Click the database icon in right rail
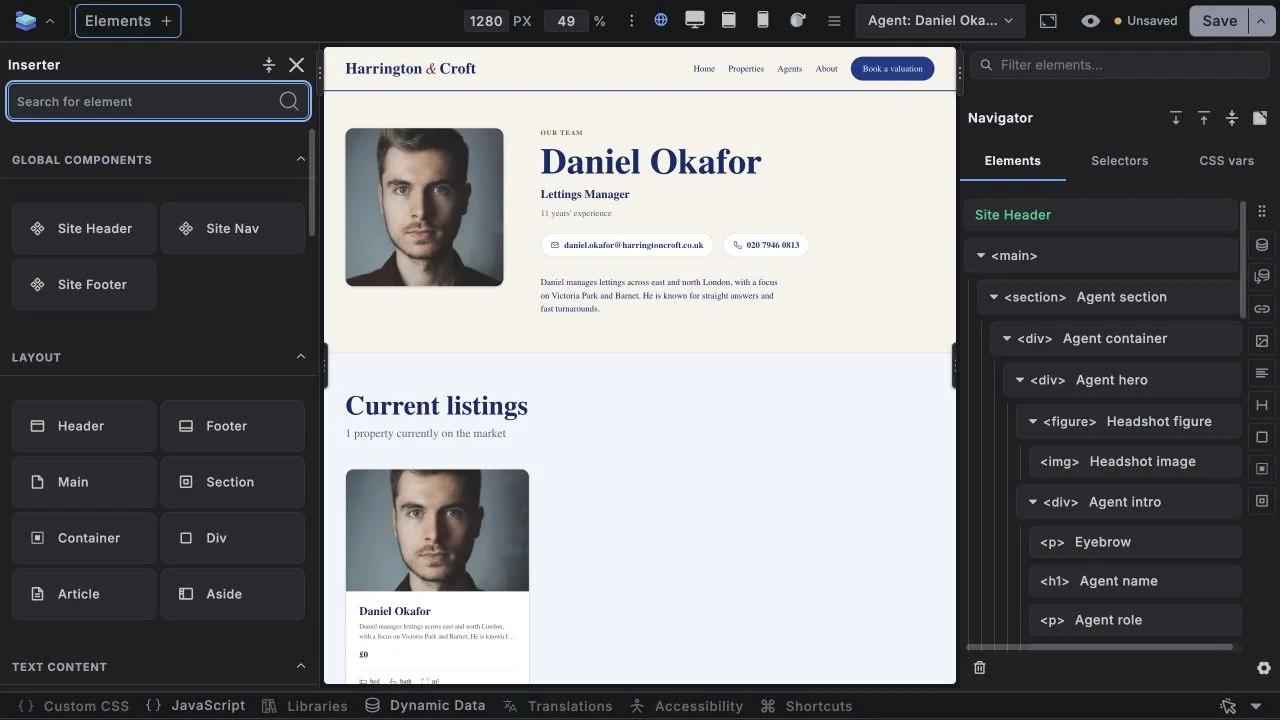Viewport: 1280px width, 720px height. pos(1262,245)
